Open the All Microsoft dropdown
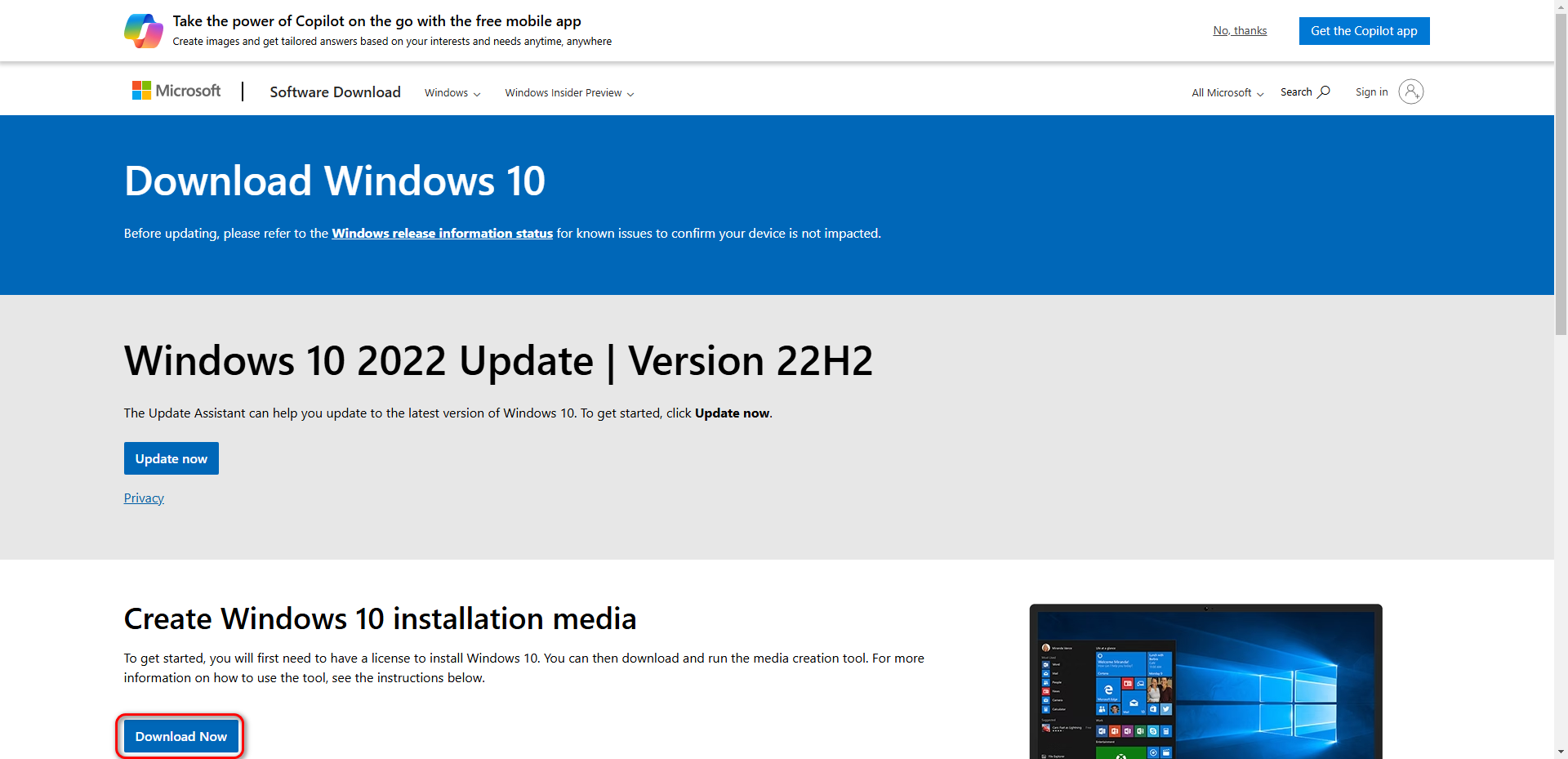This screenshot has width=1568, height=759. click(1227, 93)
